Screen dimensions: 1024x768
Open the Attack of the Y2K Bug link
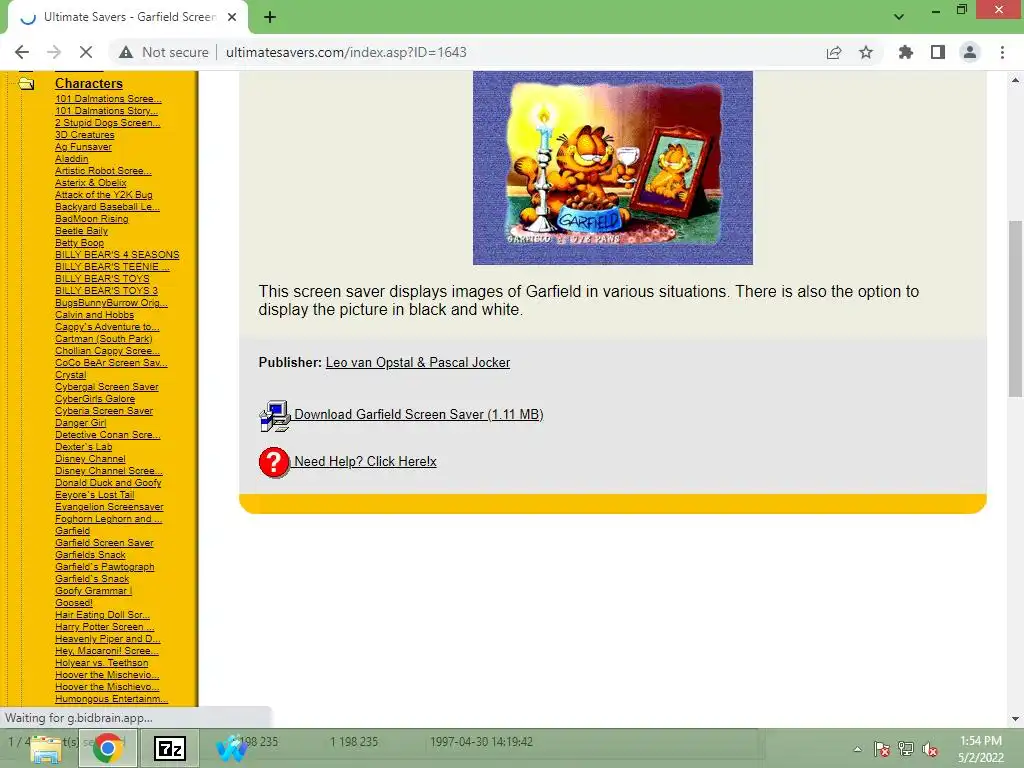103,195
